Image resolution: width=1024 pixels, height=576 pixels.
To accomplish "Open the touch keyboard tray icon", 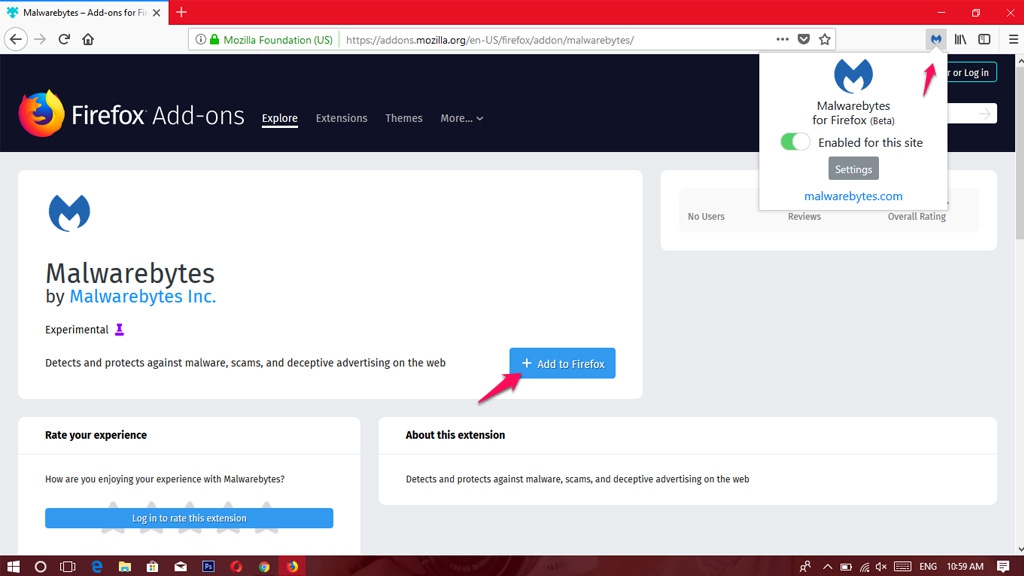I will pos(903,566).
